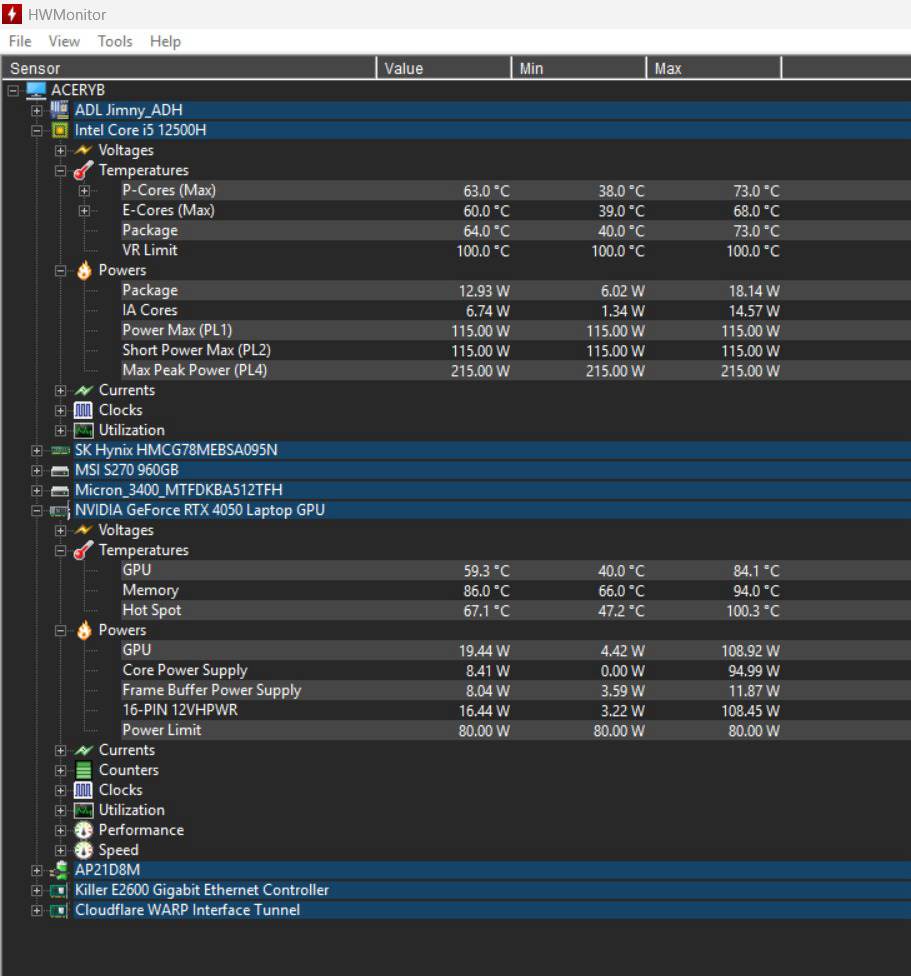Image resolution: width=911 pixels, height=976 pixels.
Task: Expand the Killer E2600 Ethernet Controller node
Action: tap(37, 891)
